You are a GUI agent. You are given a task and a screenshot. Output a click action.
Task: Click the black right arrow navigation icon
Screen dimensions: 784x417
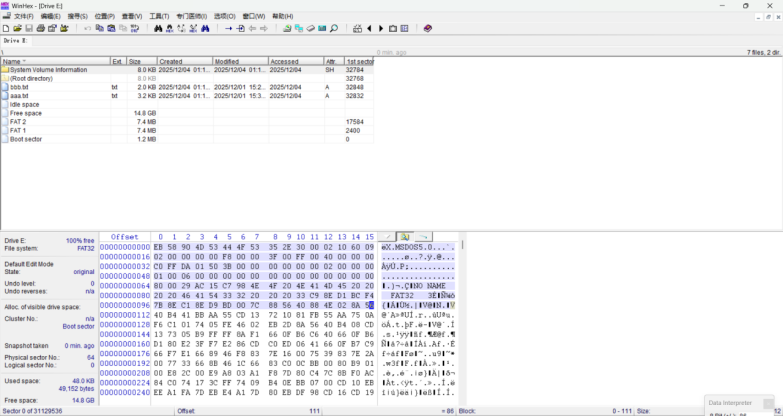pos(381,28)
